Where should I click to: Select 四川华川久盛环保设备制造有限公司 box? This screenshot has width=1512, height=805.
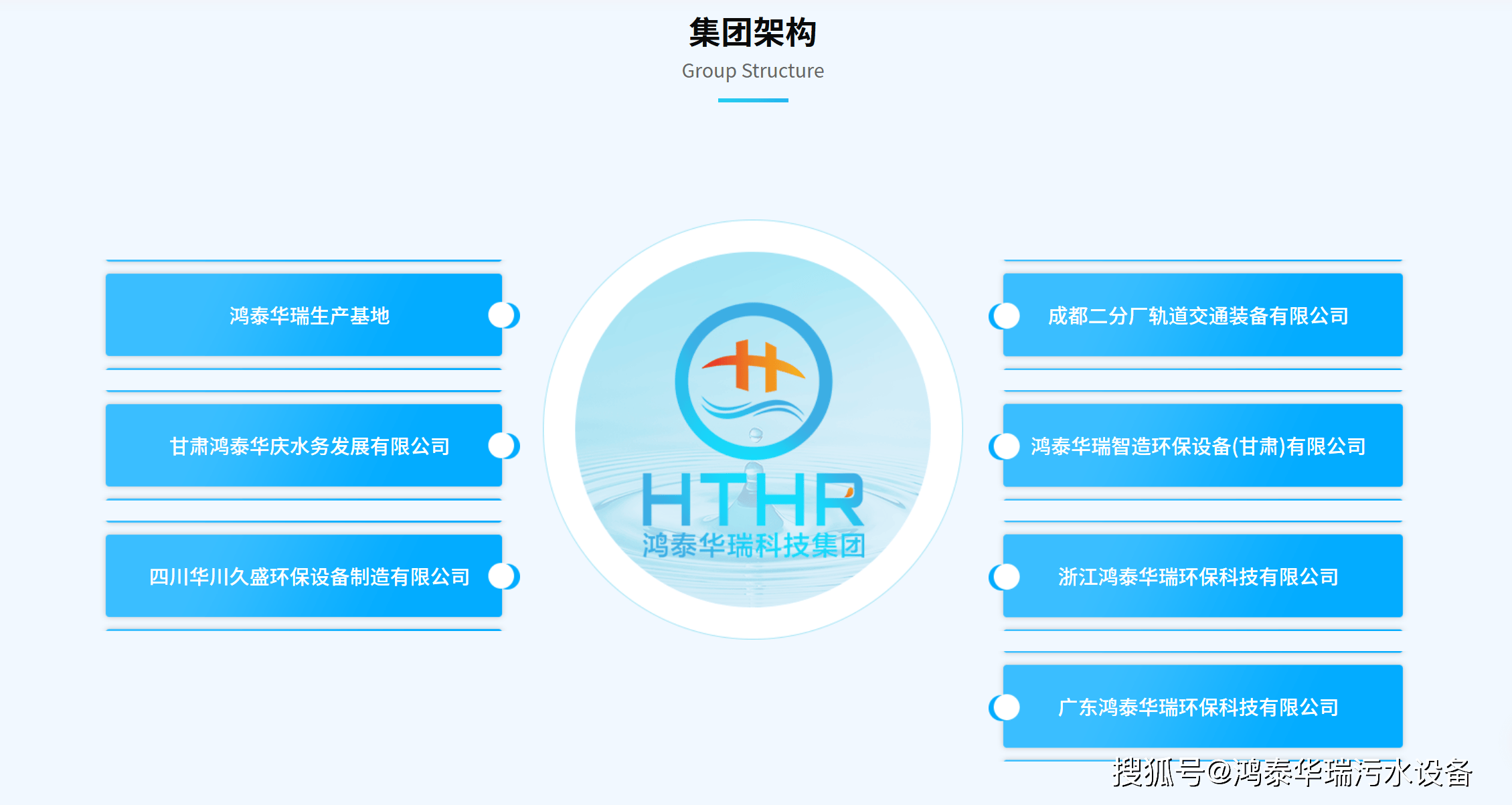304,576
